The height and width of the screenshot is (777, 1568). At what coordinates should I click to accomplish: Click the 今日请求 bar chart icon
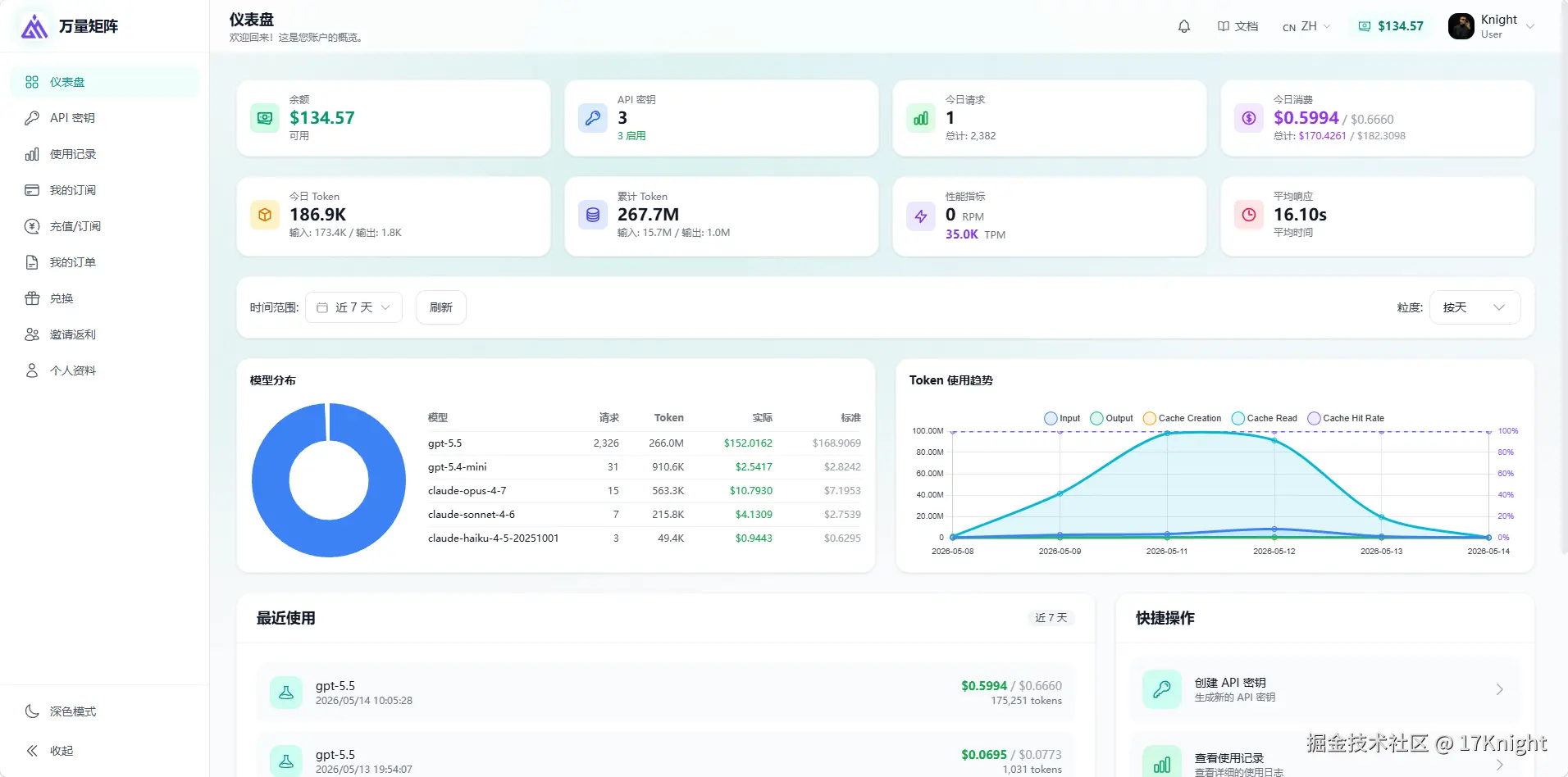921,118
